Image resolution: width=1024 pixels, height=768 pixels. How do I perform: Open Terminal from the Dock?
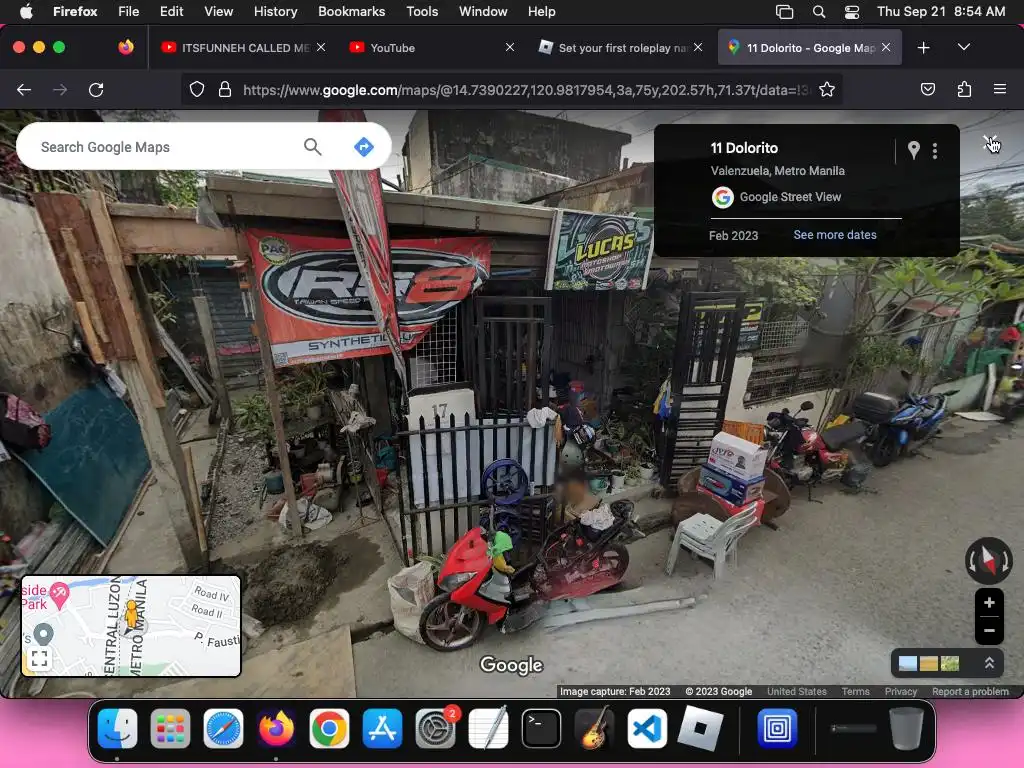(541, 728)
